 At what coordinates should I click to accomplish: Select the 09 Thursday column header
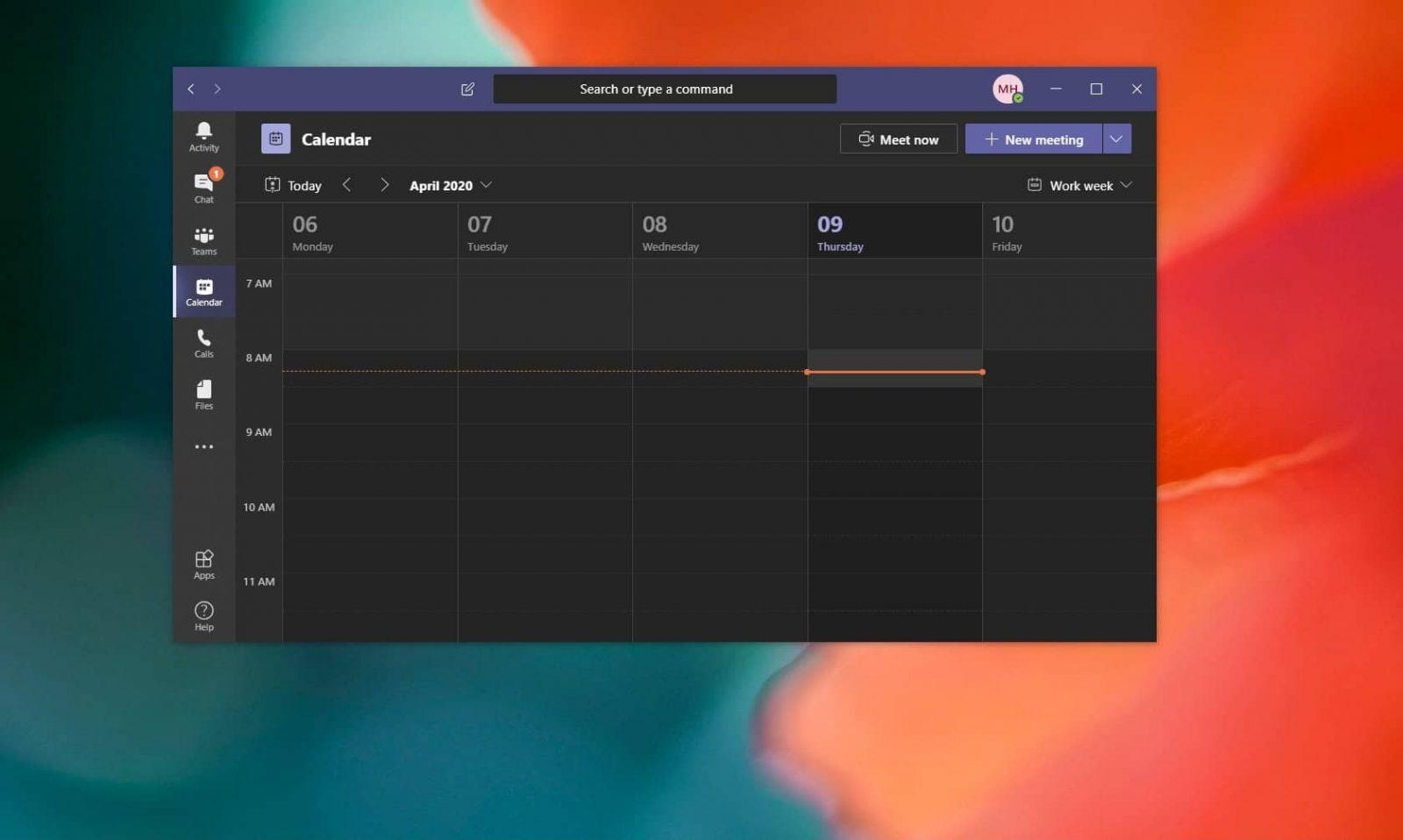(x=894, y=231)
